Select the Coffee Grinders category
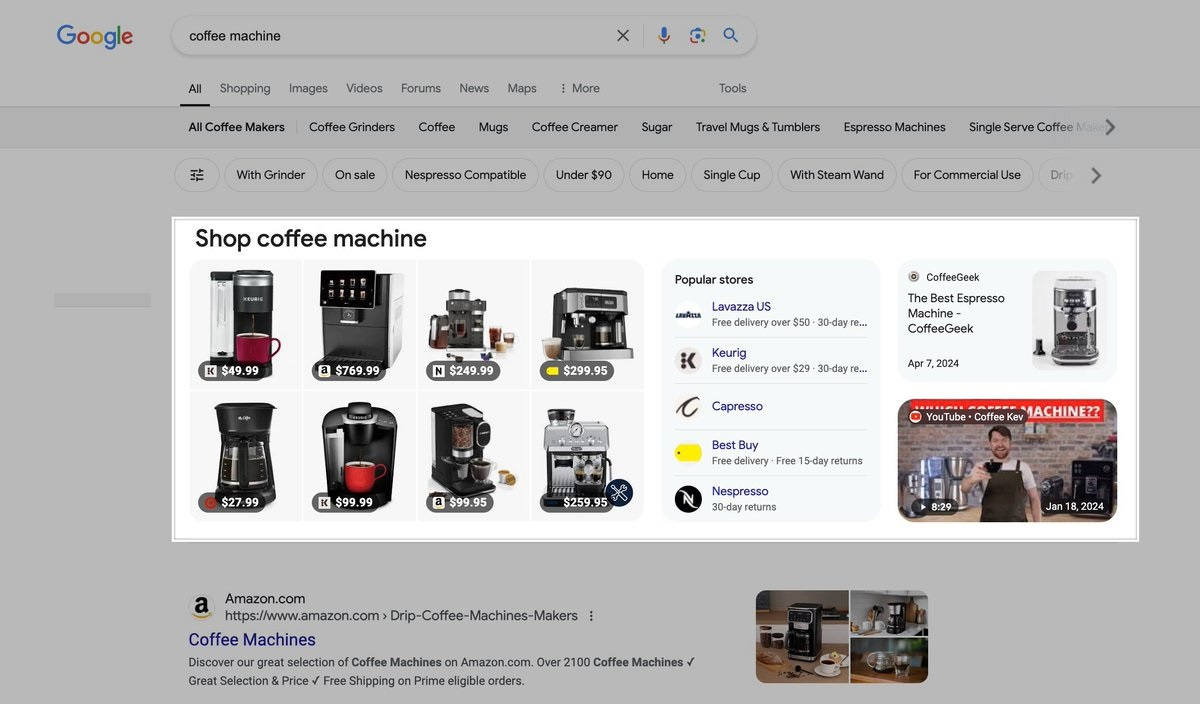Image resolution: width=1200 pixels, height=704 pixels. click(352, 127)
